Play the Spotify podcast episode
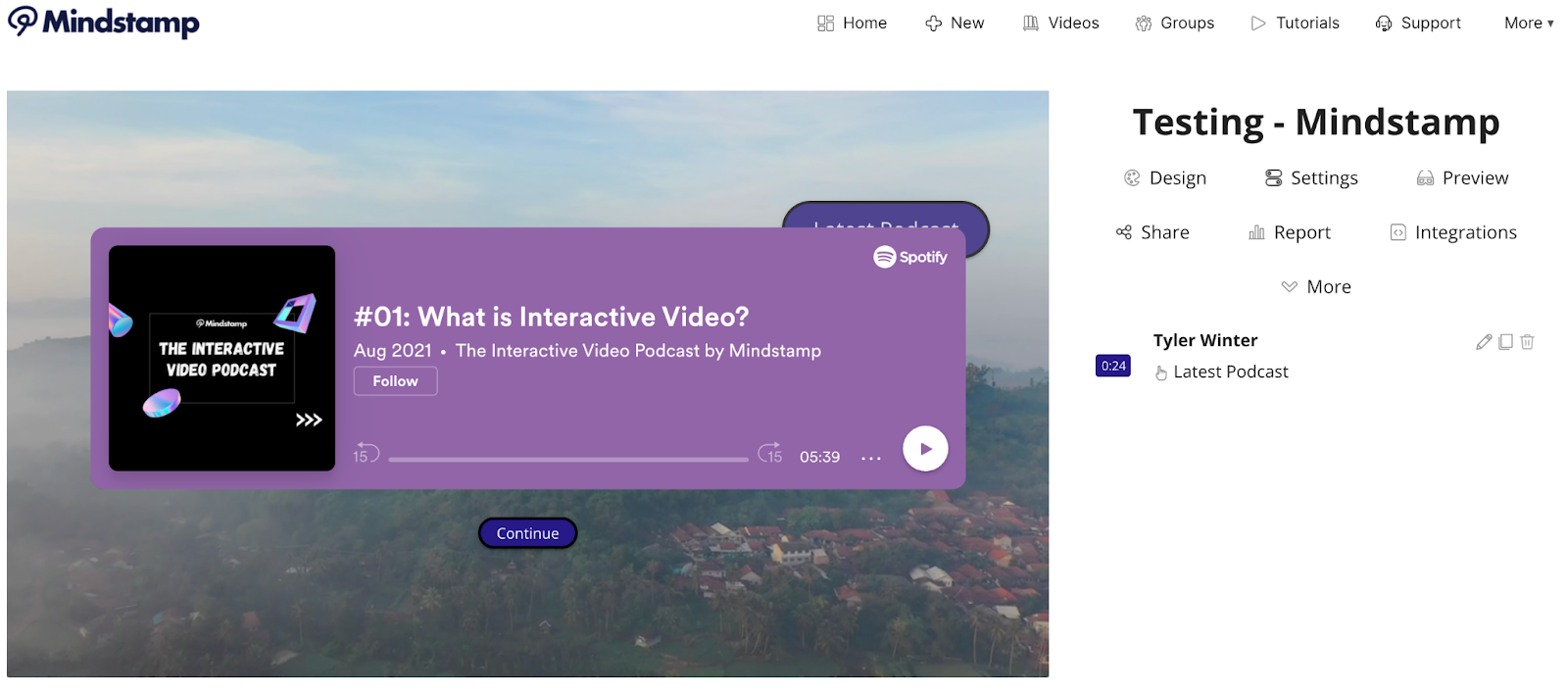This screenshot has height=695, width=1568. coord(925,449)
